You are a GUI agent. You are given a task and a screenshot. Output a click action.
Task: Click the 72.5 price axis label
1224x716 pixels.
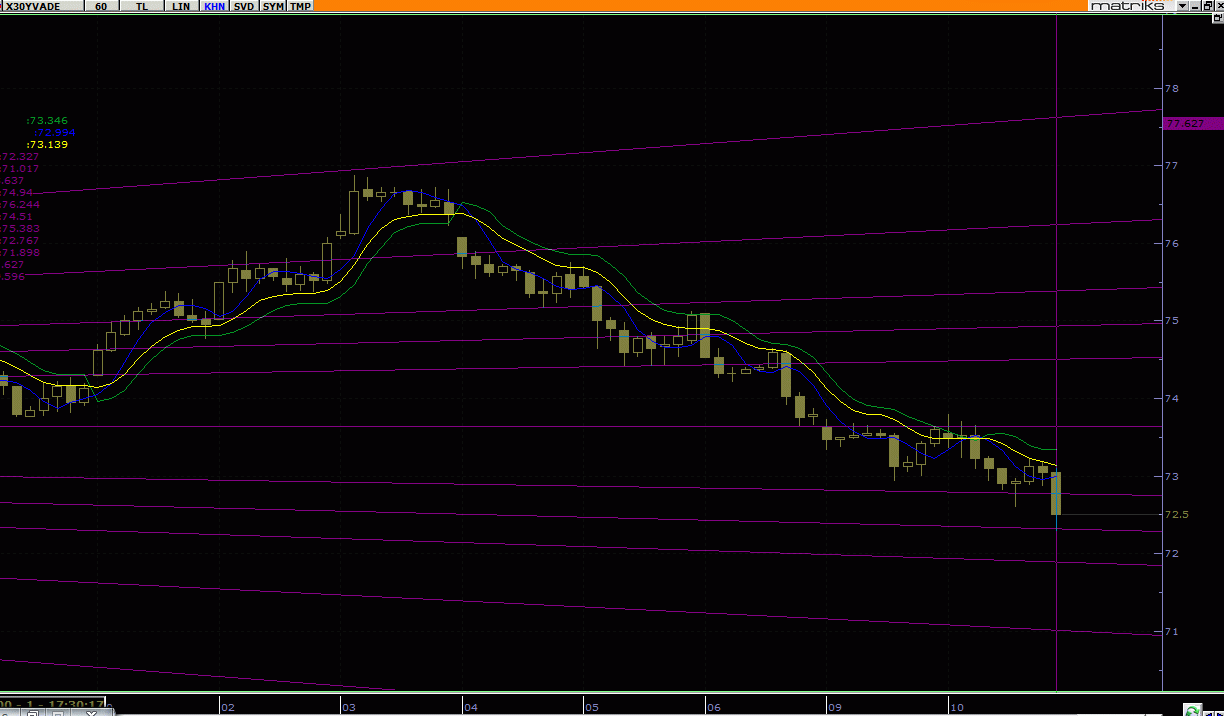click(x=1177, y=515)
